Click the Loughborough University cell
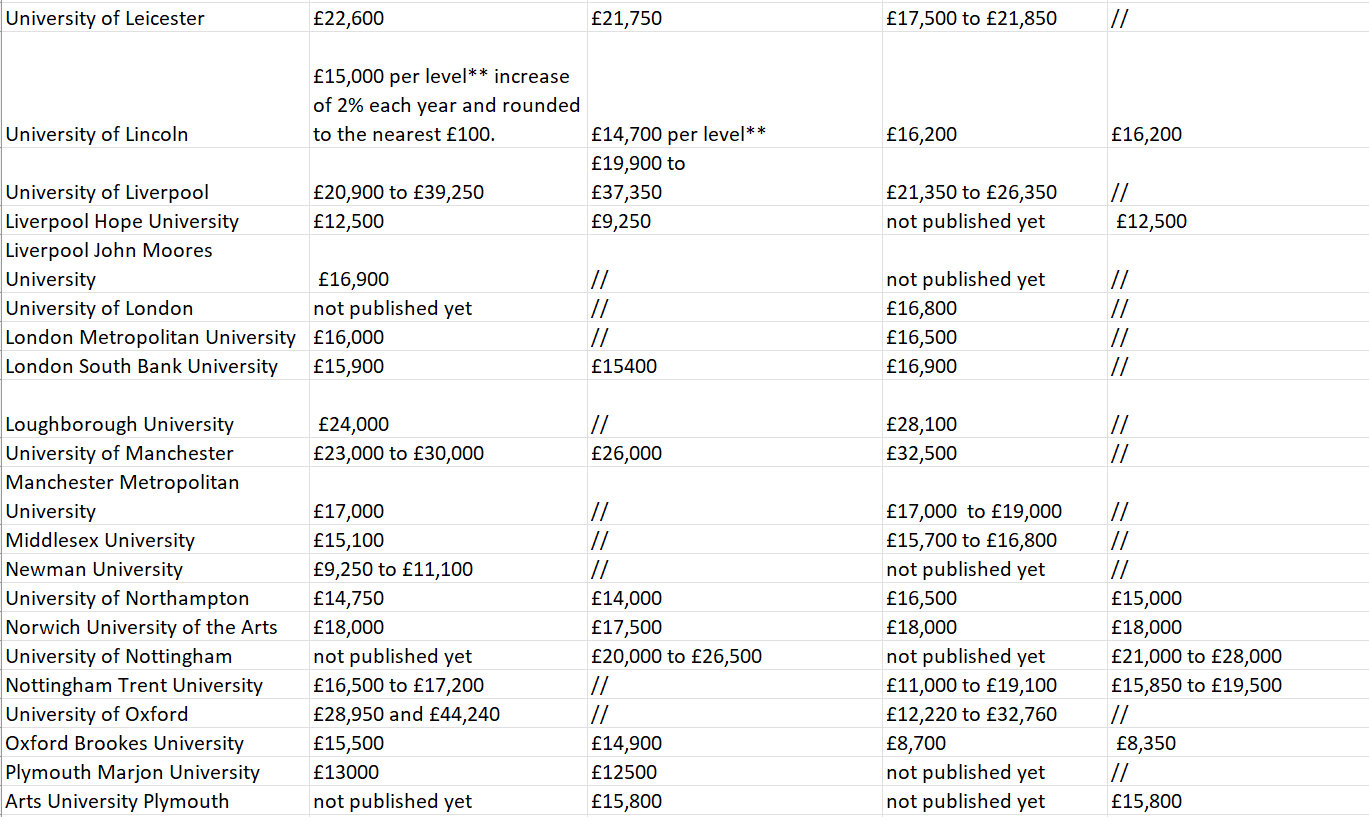Viewport: 1369px width, 817px height. tap(119, 424)
